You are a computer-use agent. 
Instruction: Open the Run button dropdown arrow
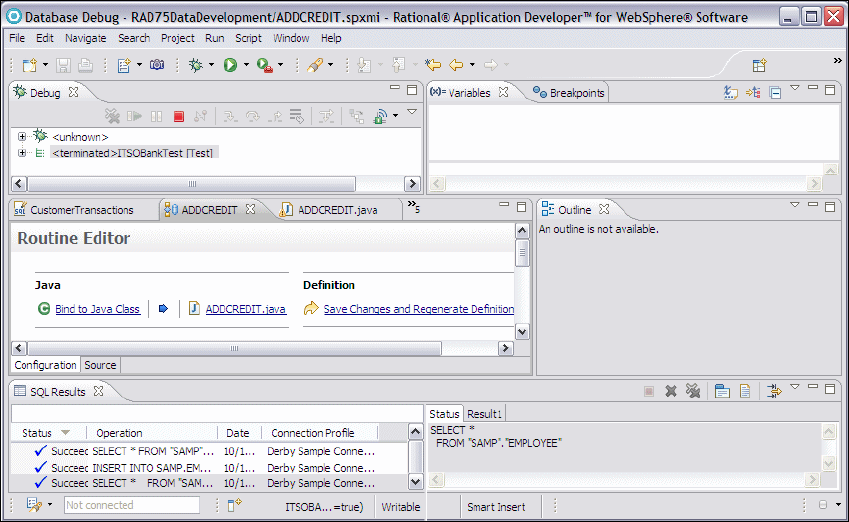point(246,65)
